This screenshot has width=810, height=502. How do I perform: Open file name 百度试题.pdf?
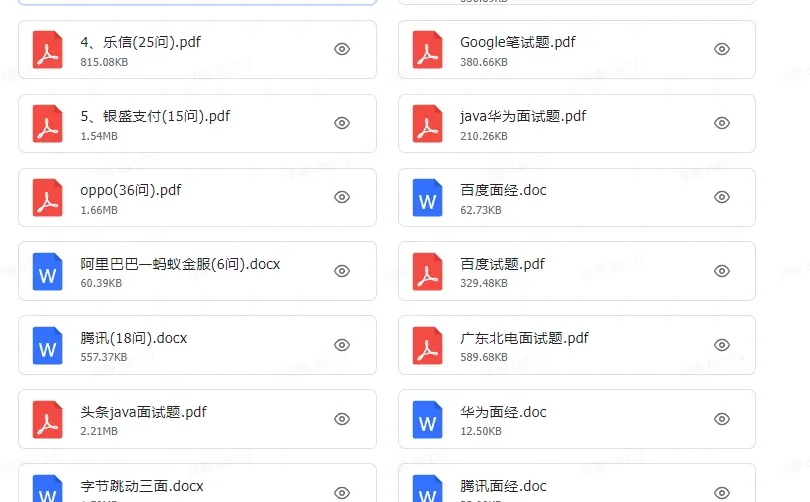coord(502,264)
